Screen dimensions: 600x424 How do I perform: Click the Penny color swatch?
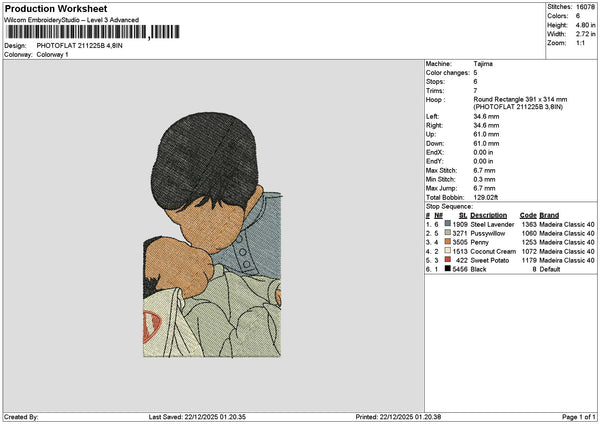[x=448, y=241]
